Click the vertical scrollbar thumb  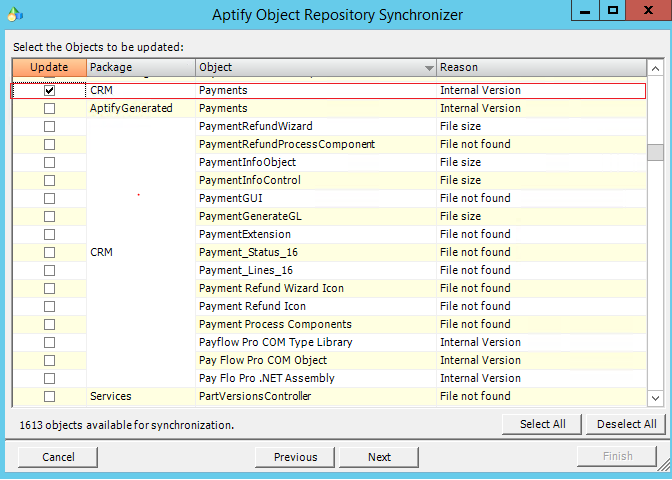tap(655, 152)
